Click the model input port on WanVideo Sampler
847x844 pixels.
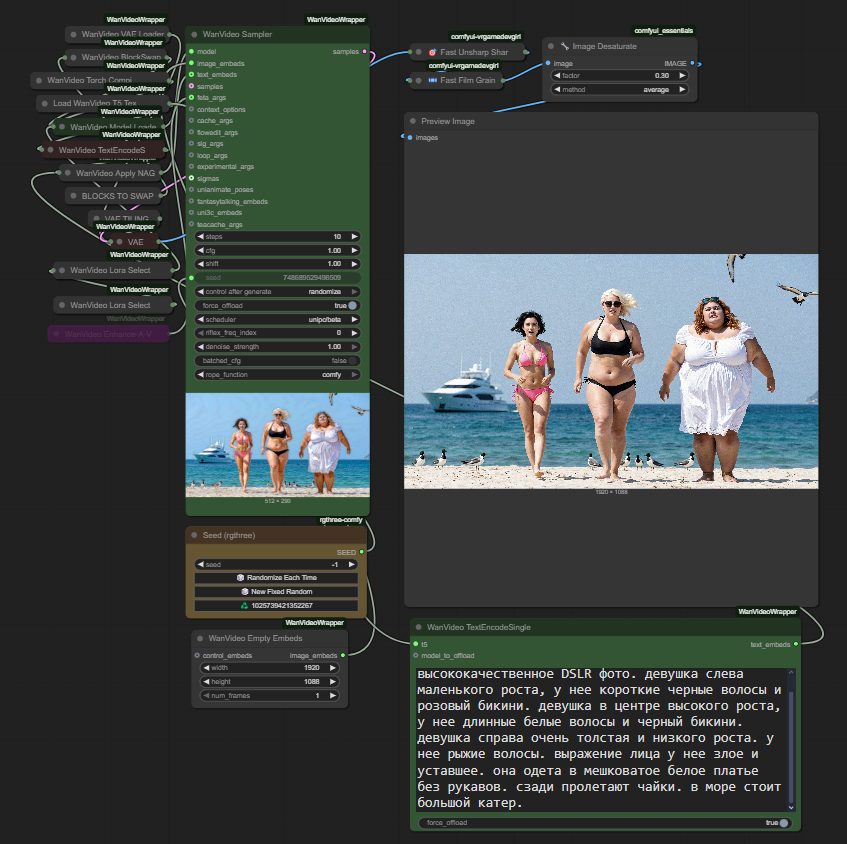pos(191,51)
